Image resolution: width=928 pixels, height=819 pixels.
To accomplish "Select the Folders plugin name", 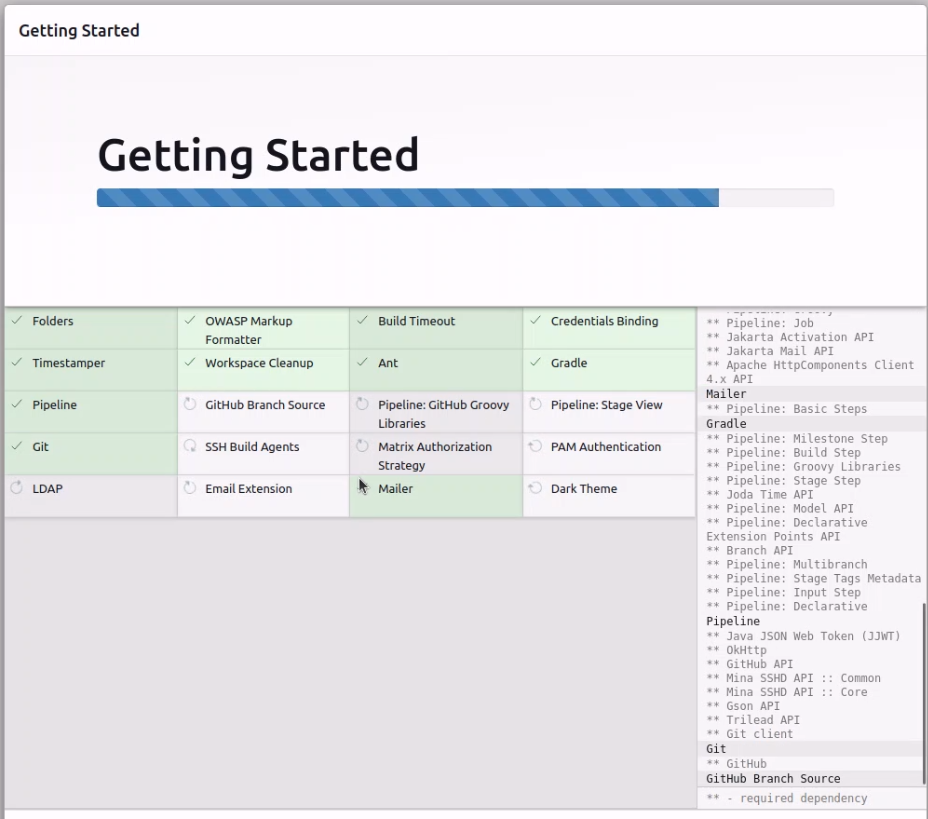I will [x=53, y=321].
